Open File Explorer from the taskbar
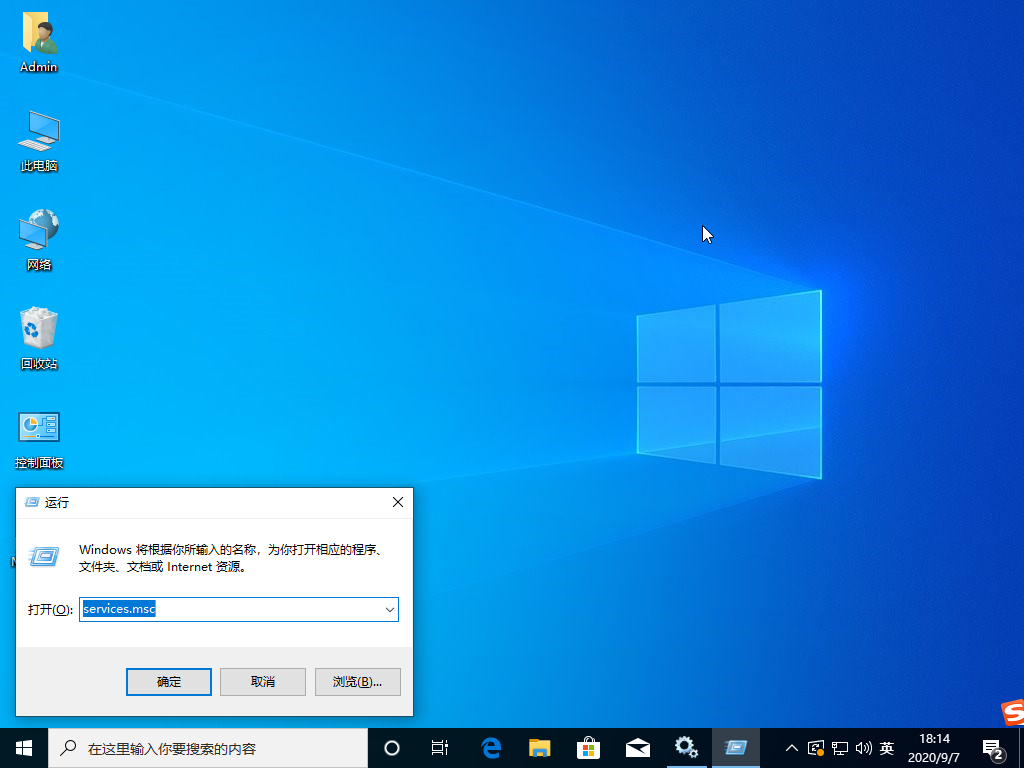This screenshot has width=1024, height=768. point(539,747)
